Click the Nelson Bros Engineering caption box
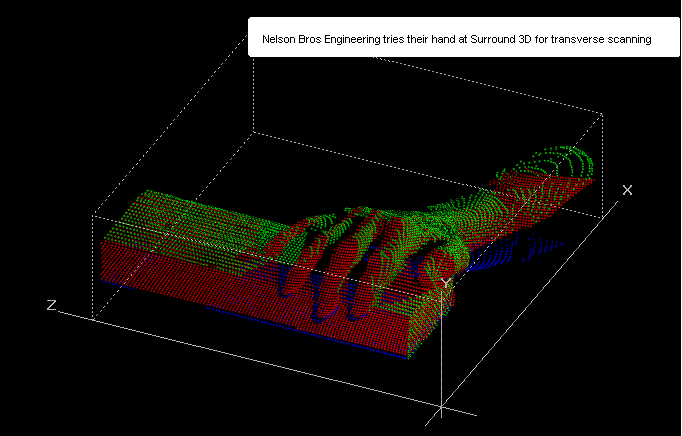This screenshot has height=436, width=682. (x=463, y=40)
